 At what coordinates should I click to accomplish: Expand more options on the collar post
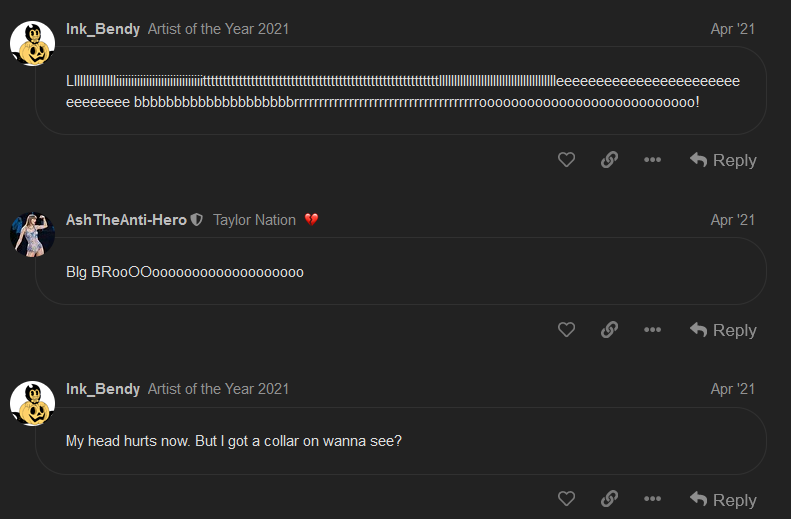click(652, 500)
